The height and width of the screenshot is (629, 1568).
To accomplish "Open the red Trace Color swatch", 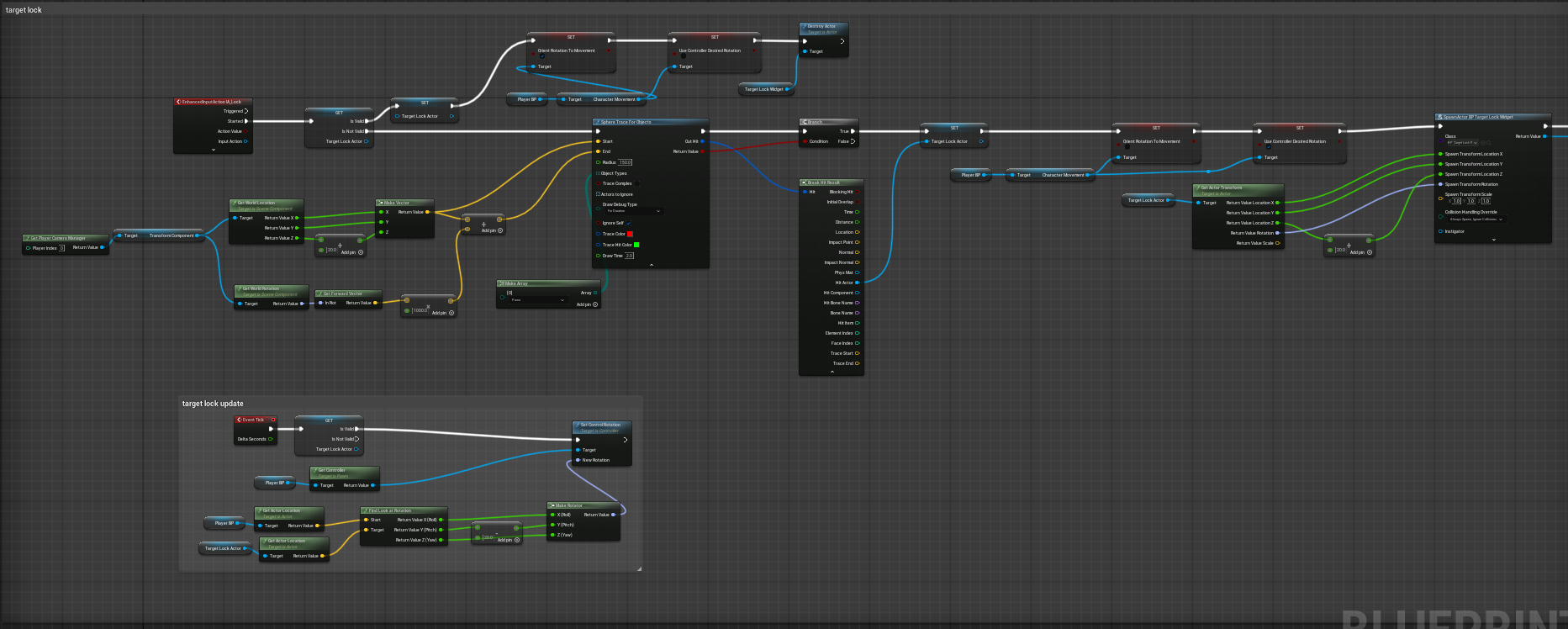I will [x=630, y=234].
